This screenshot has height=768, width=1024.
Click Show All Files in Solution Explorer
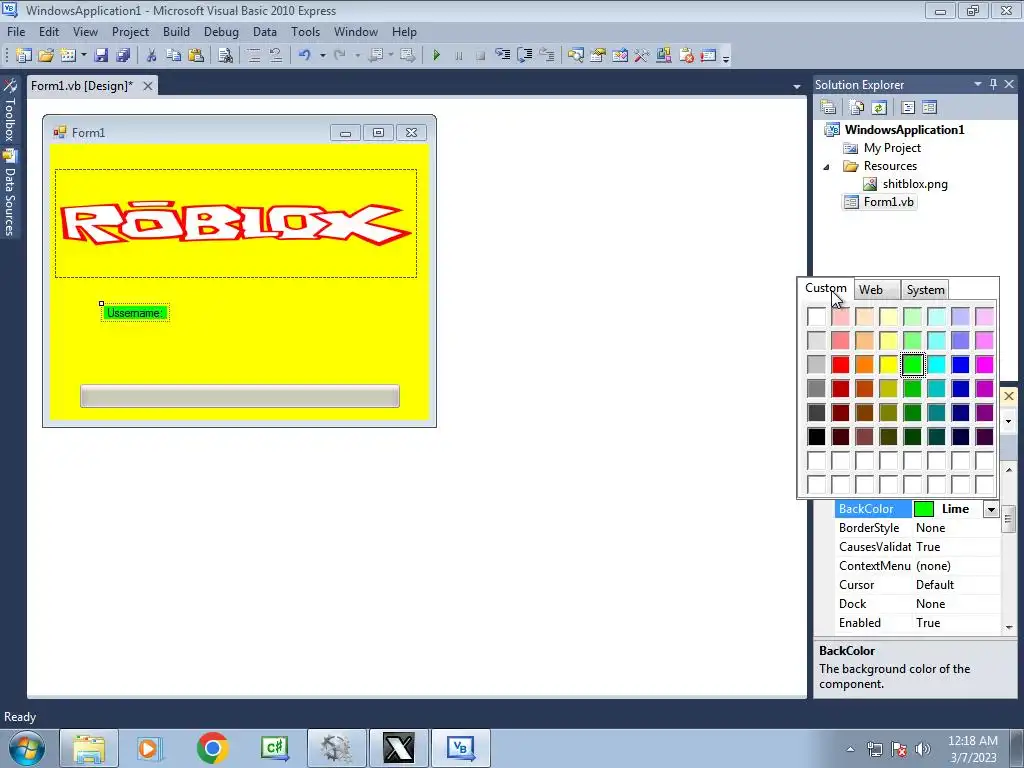[x=857, y=107]
